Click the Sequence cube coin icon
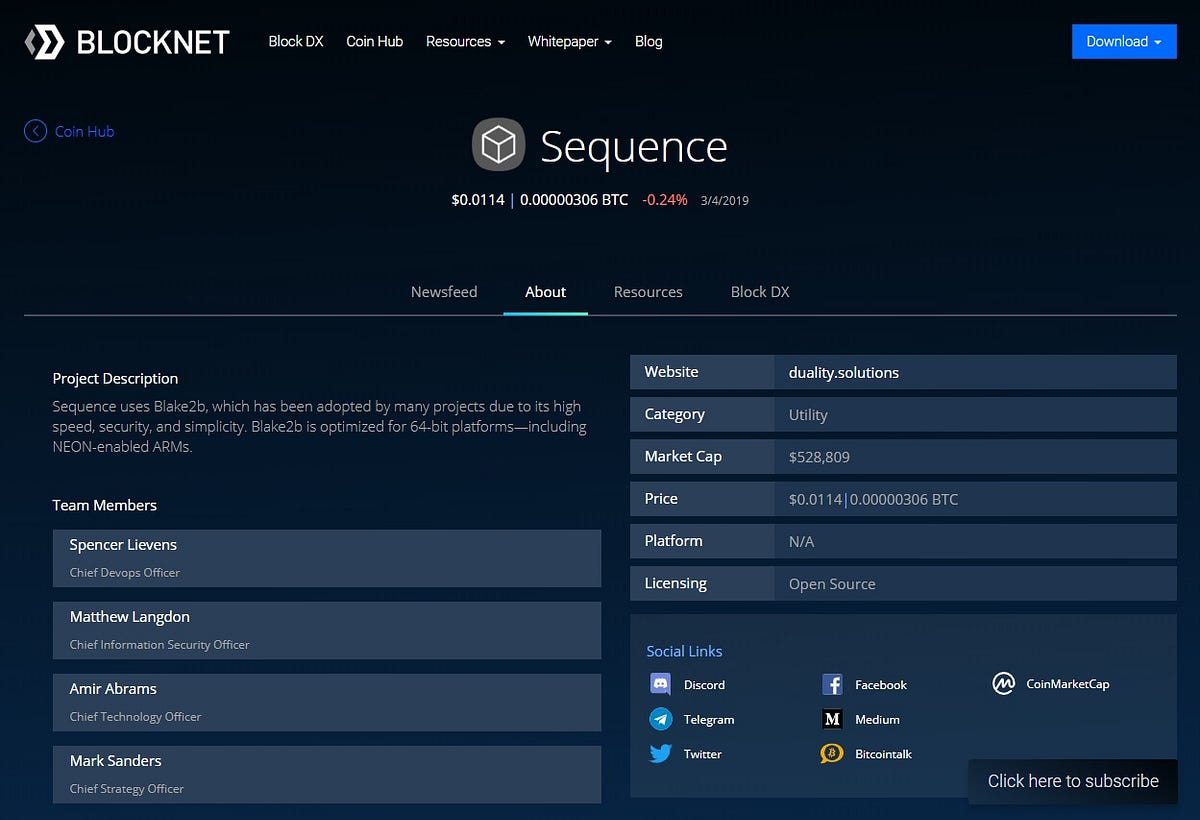Screen dimensions: 1200x820 [498, 145]
